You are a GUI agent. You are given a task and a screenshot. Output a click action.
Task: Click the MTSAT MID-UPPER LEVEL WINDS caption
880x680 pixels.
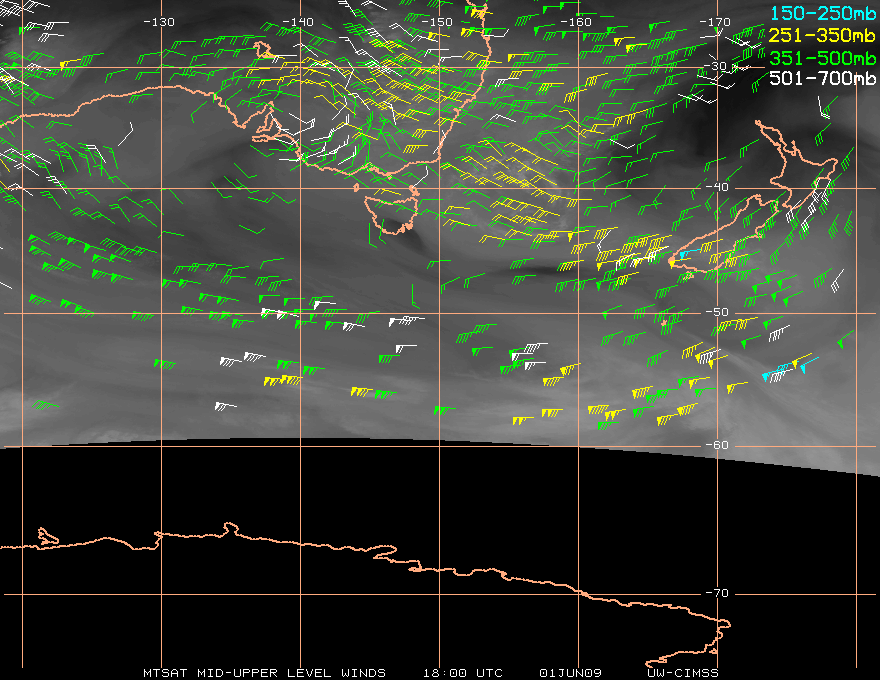pos(264,673)
